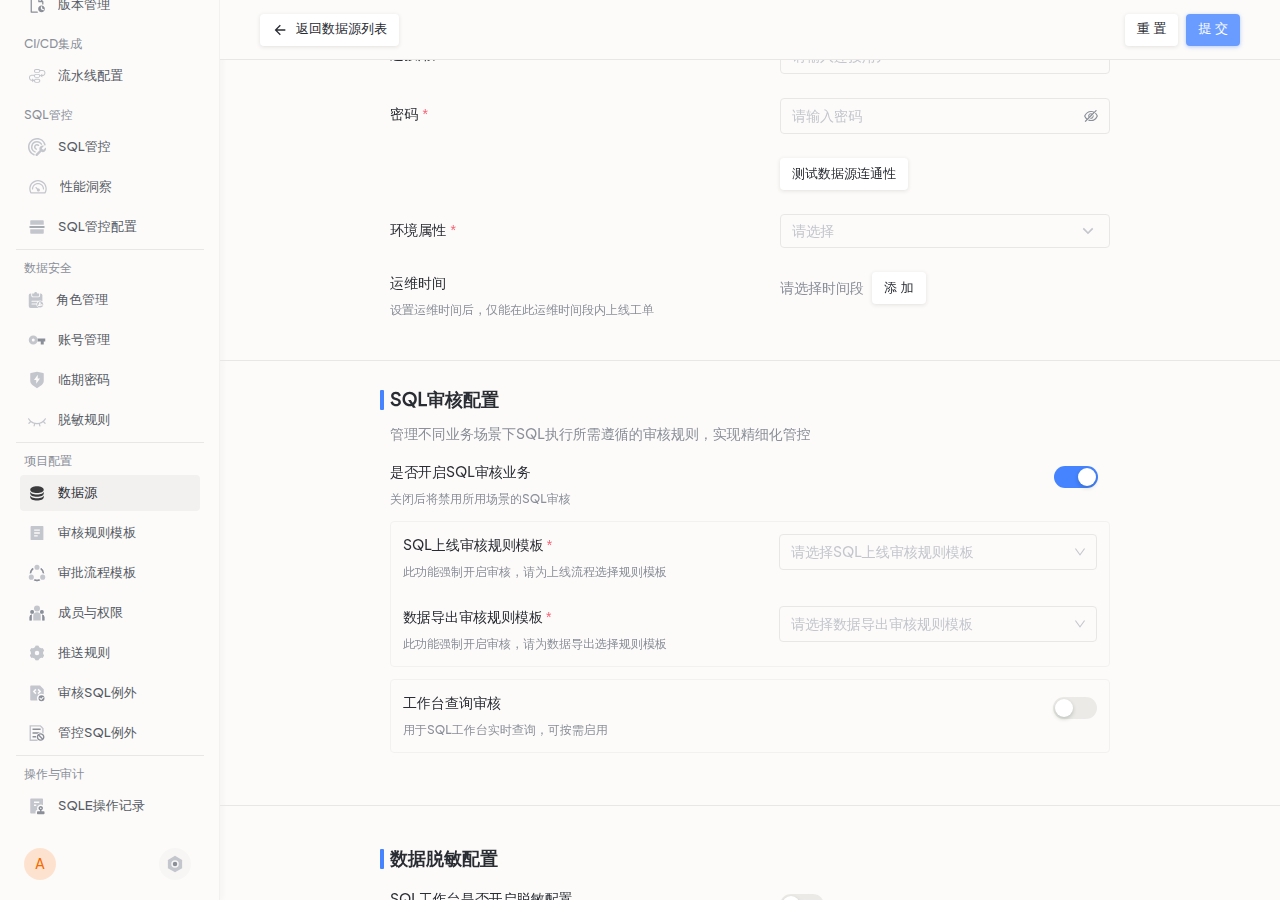Select the 脱敏规则 sidebar icon

click(x=37, y=420)
